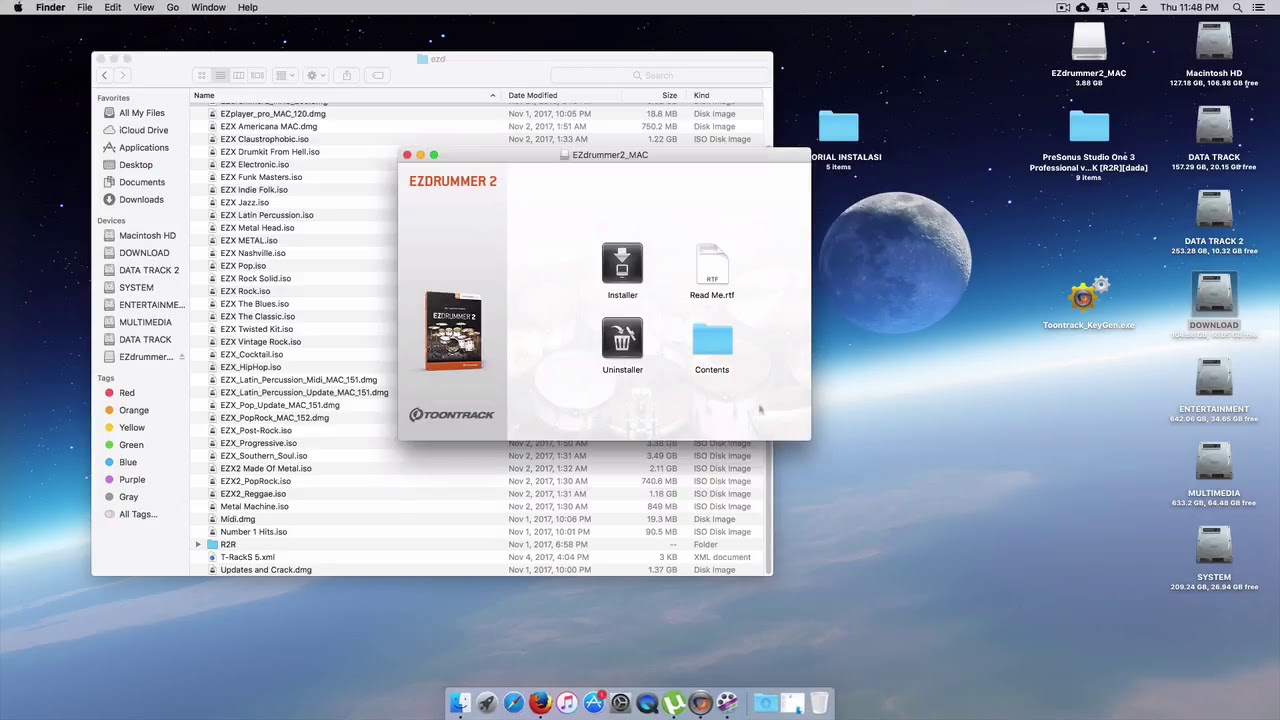Open Launchpad from the Dock
The image size is (1280, 720).
(486, 703)
